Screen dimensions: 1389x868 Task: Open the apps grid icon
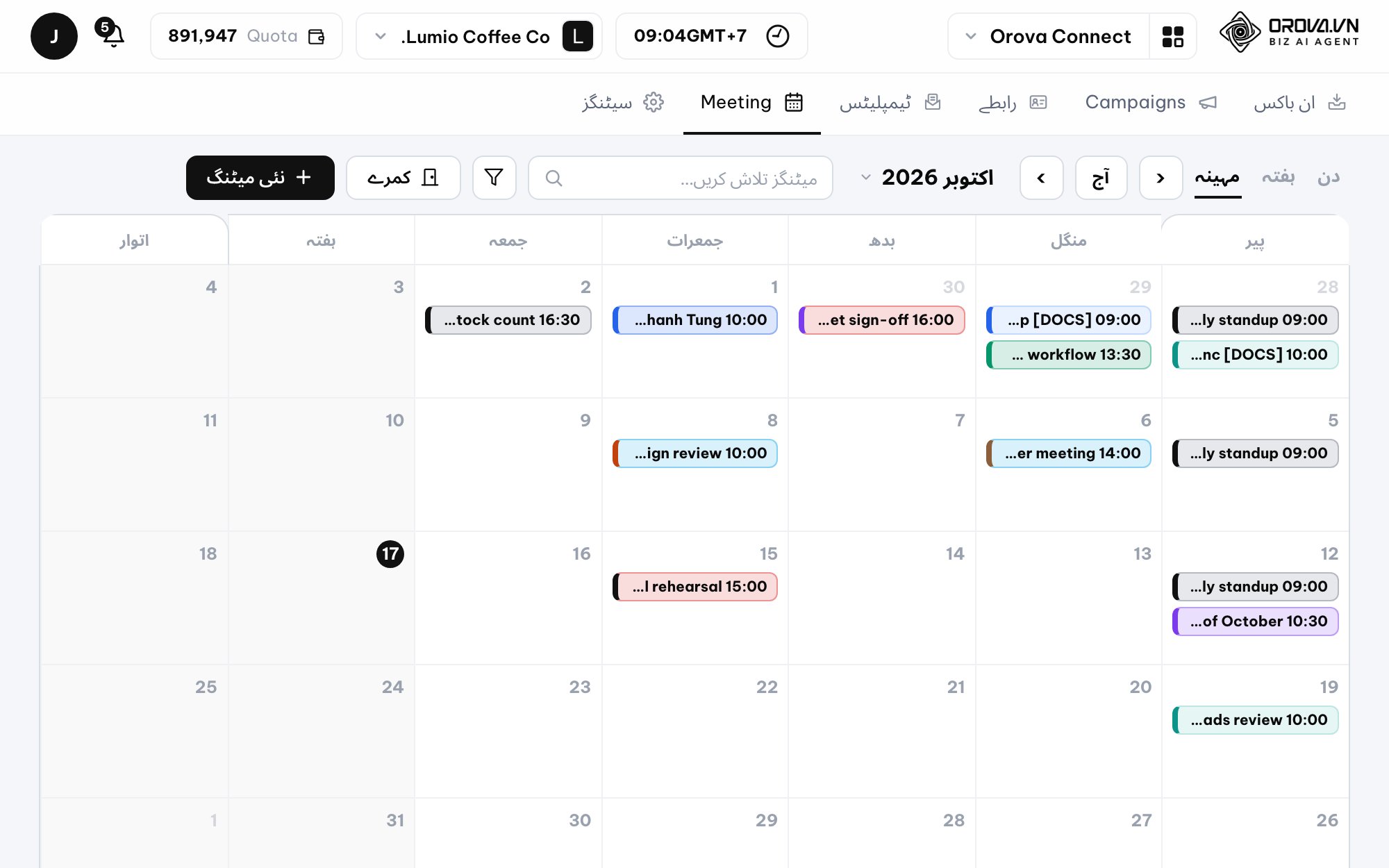pyautogui.click(x=1172, y=36)
